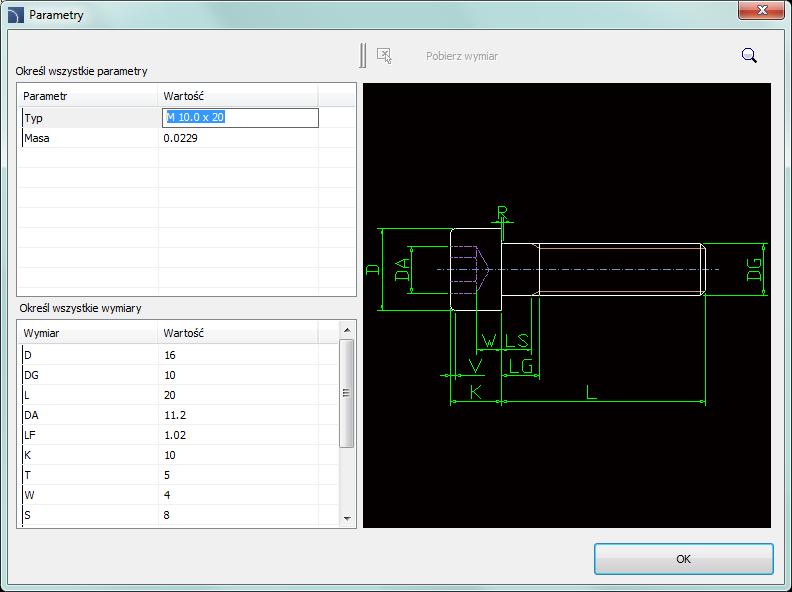This screenshot has width=792, height=592.
Task: Click the pick-dimension cursor icon
Action: [x=384, y=56]
